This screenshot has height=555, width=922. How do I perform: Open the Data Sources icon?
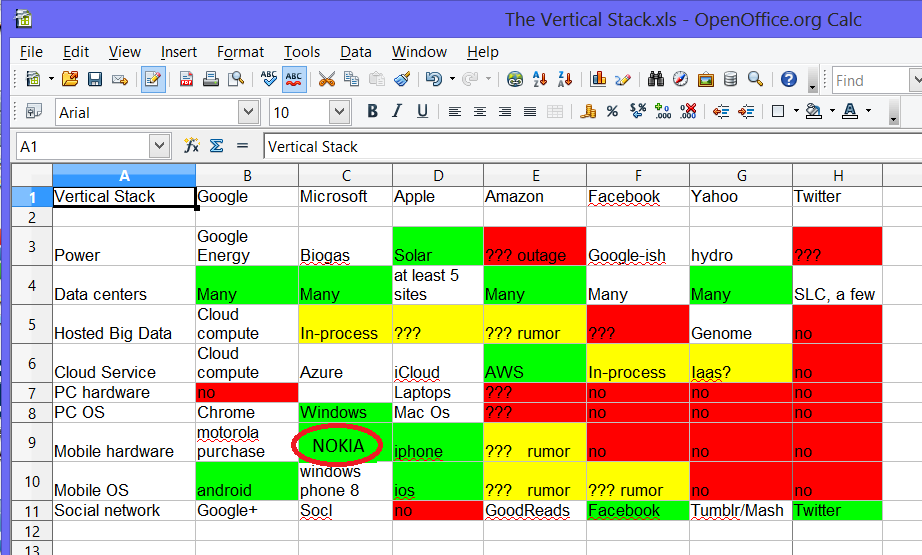click(730, 79)
